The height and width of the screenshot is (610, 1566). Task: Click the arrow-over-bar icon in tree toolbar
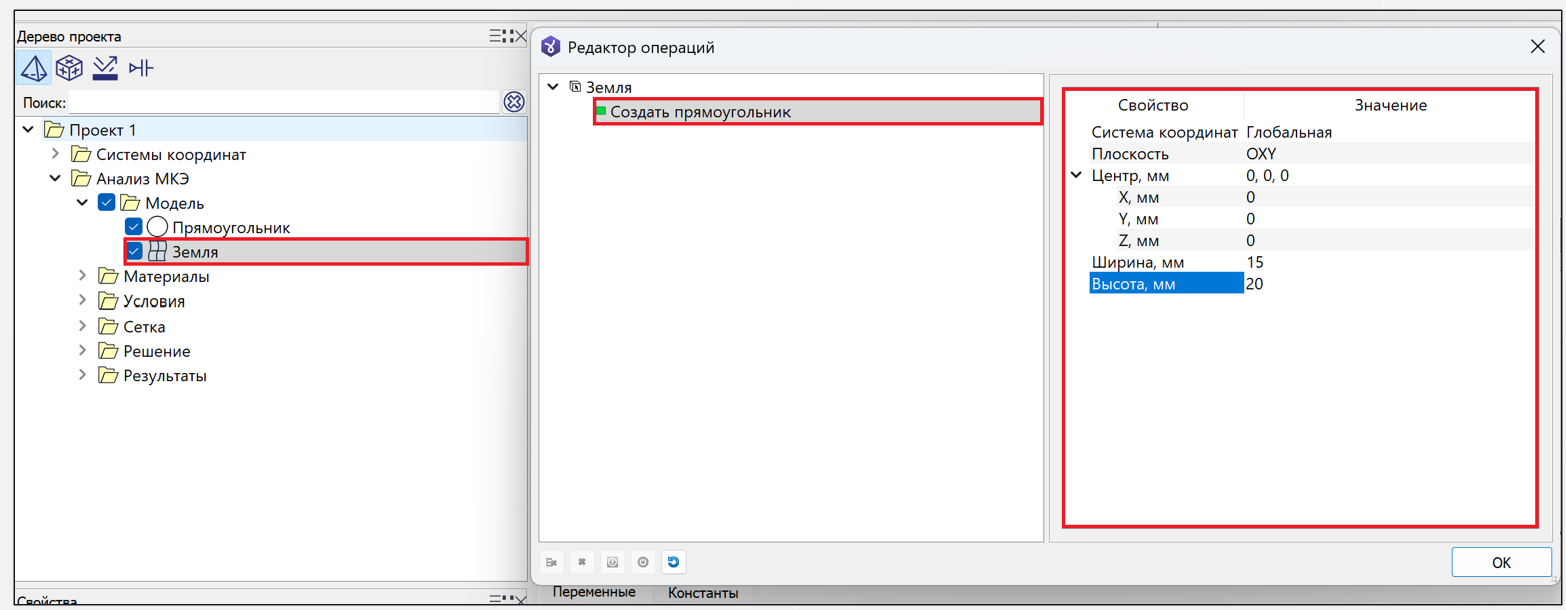(105, 68)
